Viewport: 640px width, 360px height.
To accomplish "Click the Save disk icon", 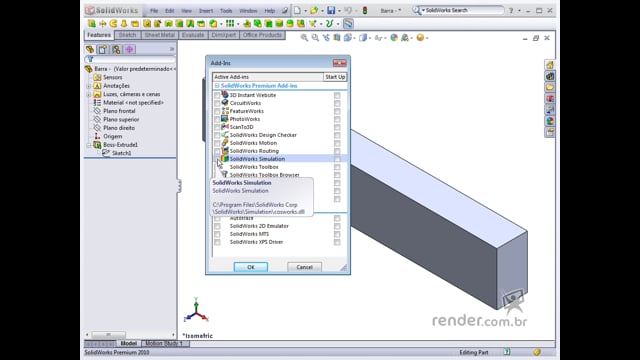I will pos(331,10).
